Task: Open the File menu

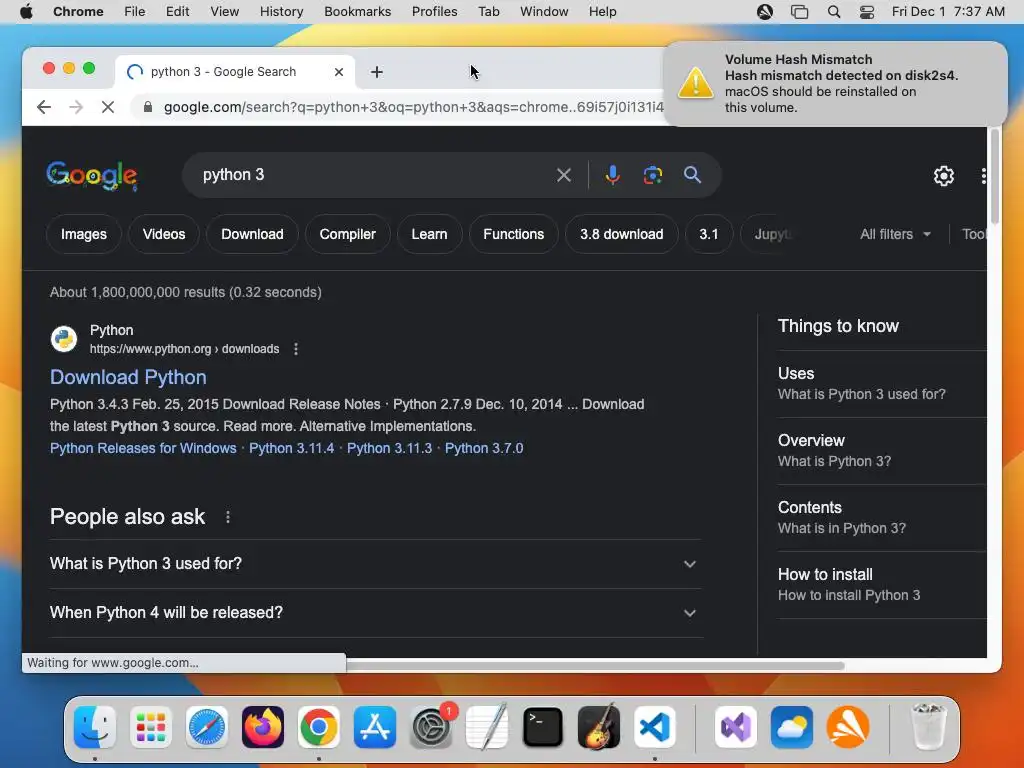Action: [135, 12]
